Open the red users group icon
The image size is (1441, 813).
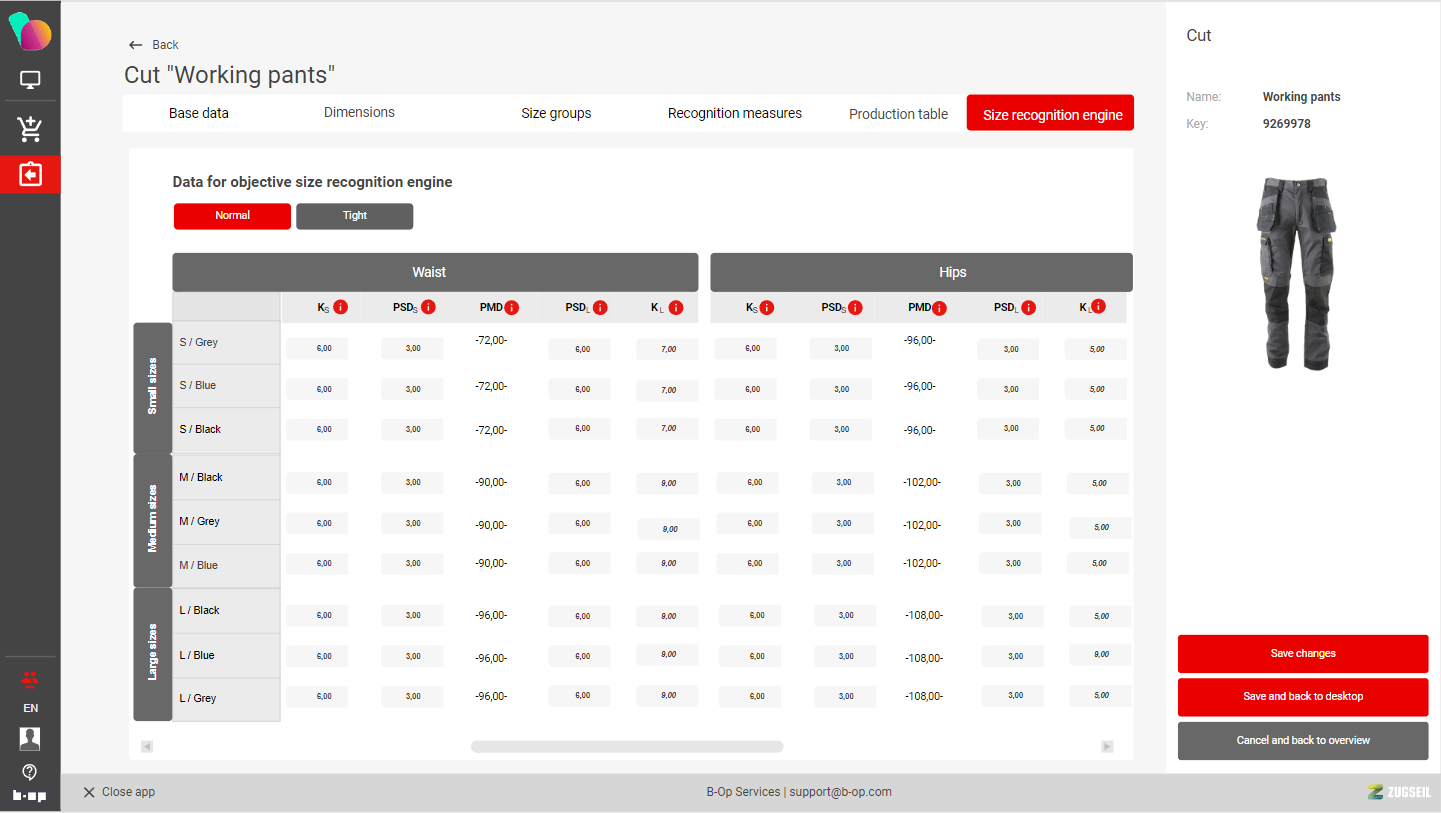(30, 680)
